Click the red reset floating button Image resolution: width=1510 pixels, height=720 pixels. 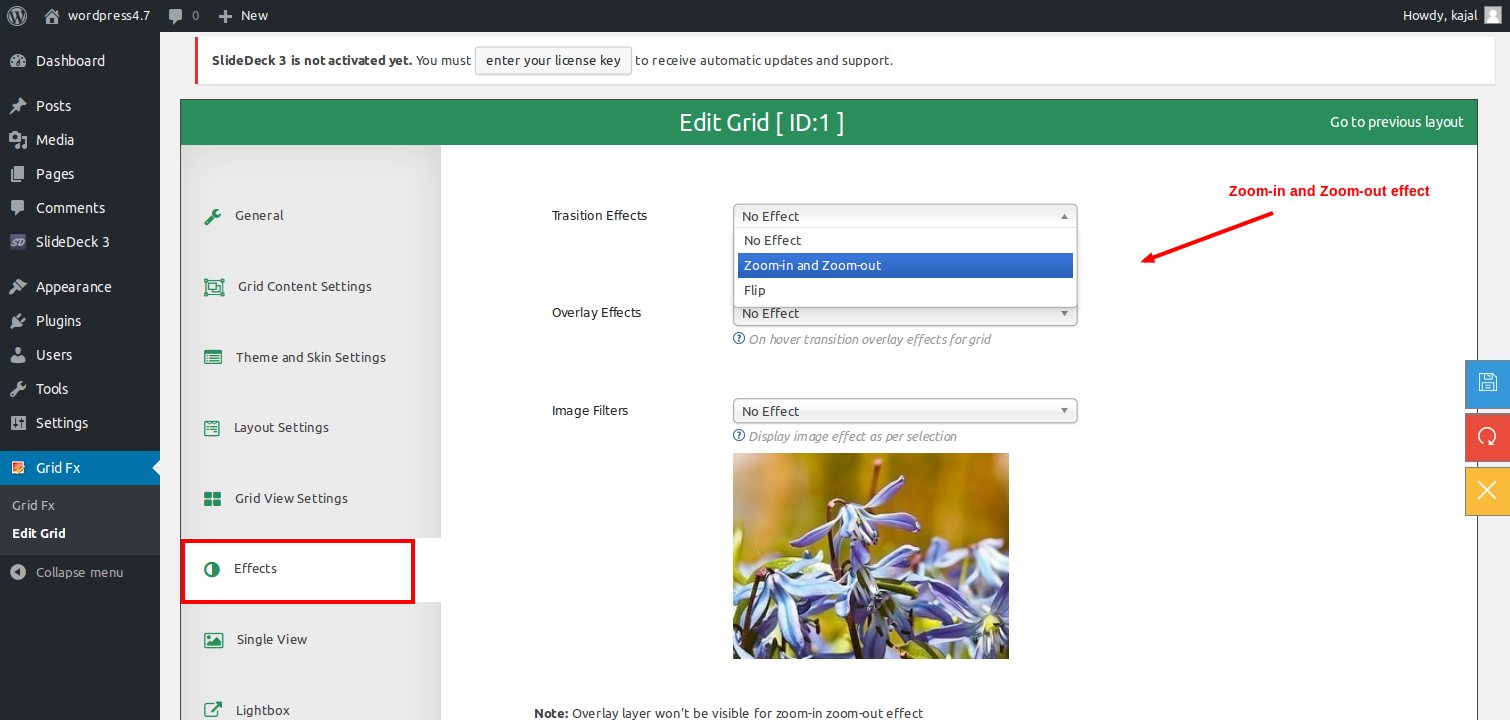(x=1487, y=437)
